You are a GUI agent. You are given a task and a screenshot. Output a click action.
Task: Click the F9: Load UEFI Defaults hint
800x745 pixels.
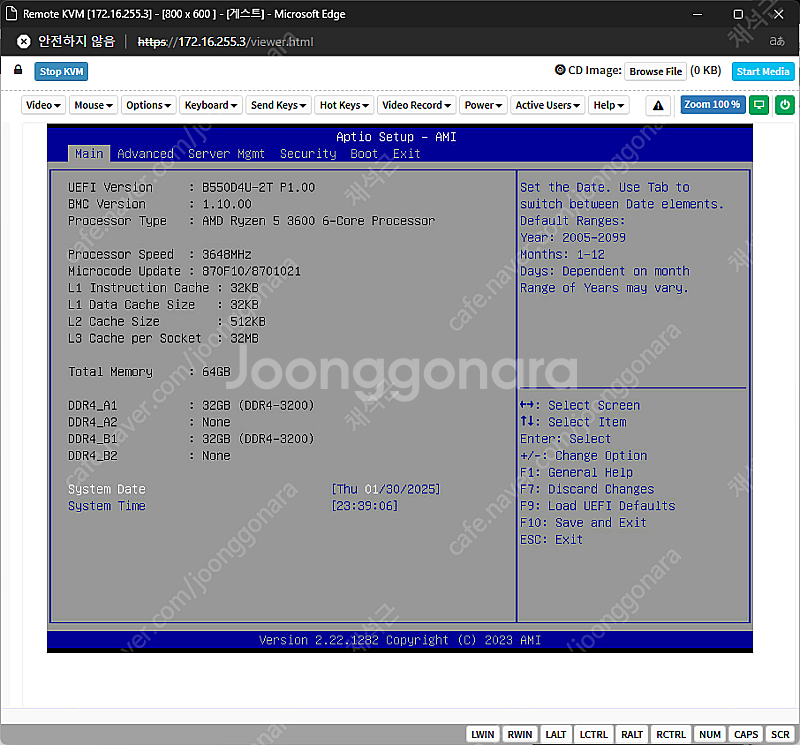tap(597, 506)
